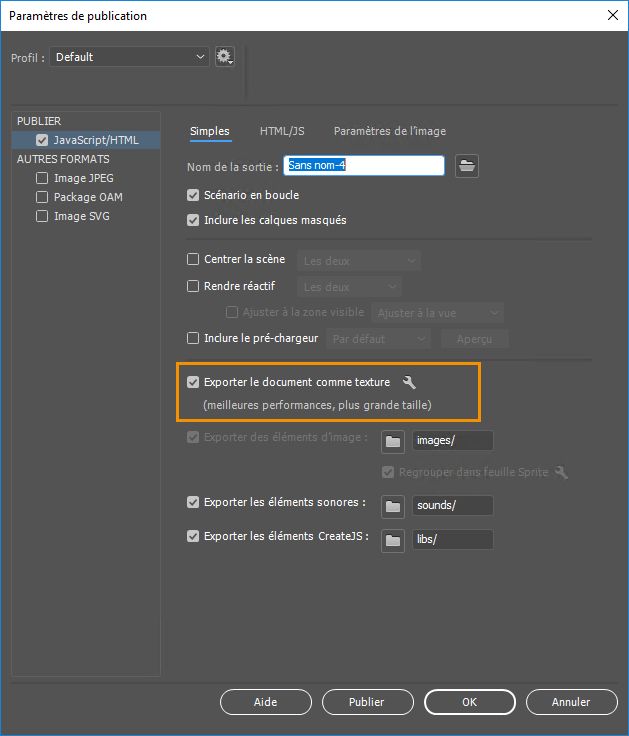The width and height of the screenshot is (629, 736).
Task: Toggle JavaScript/HTML publish checkbox
Action: (x=42, y=140)
